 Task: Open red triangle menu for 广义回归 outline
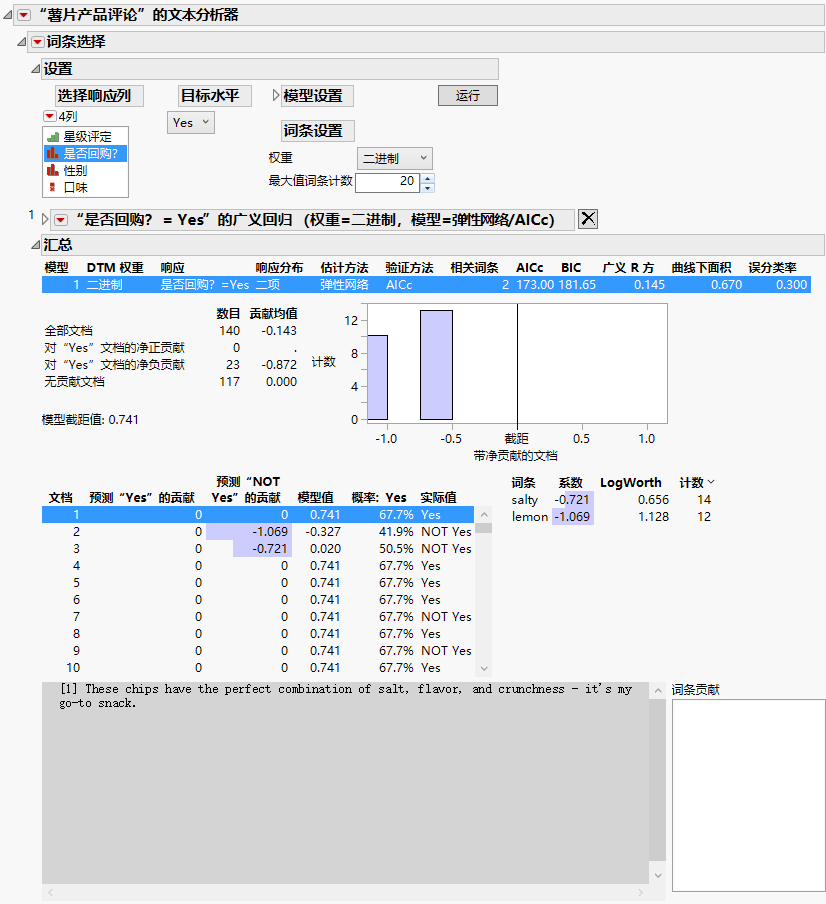[x=61, y=220]
